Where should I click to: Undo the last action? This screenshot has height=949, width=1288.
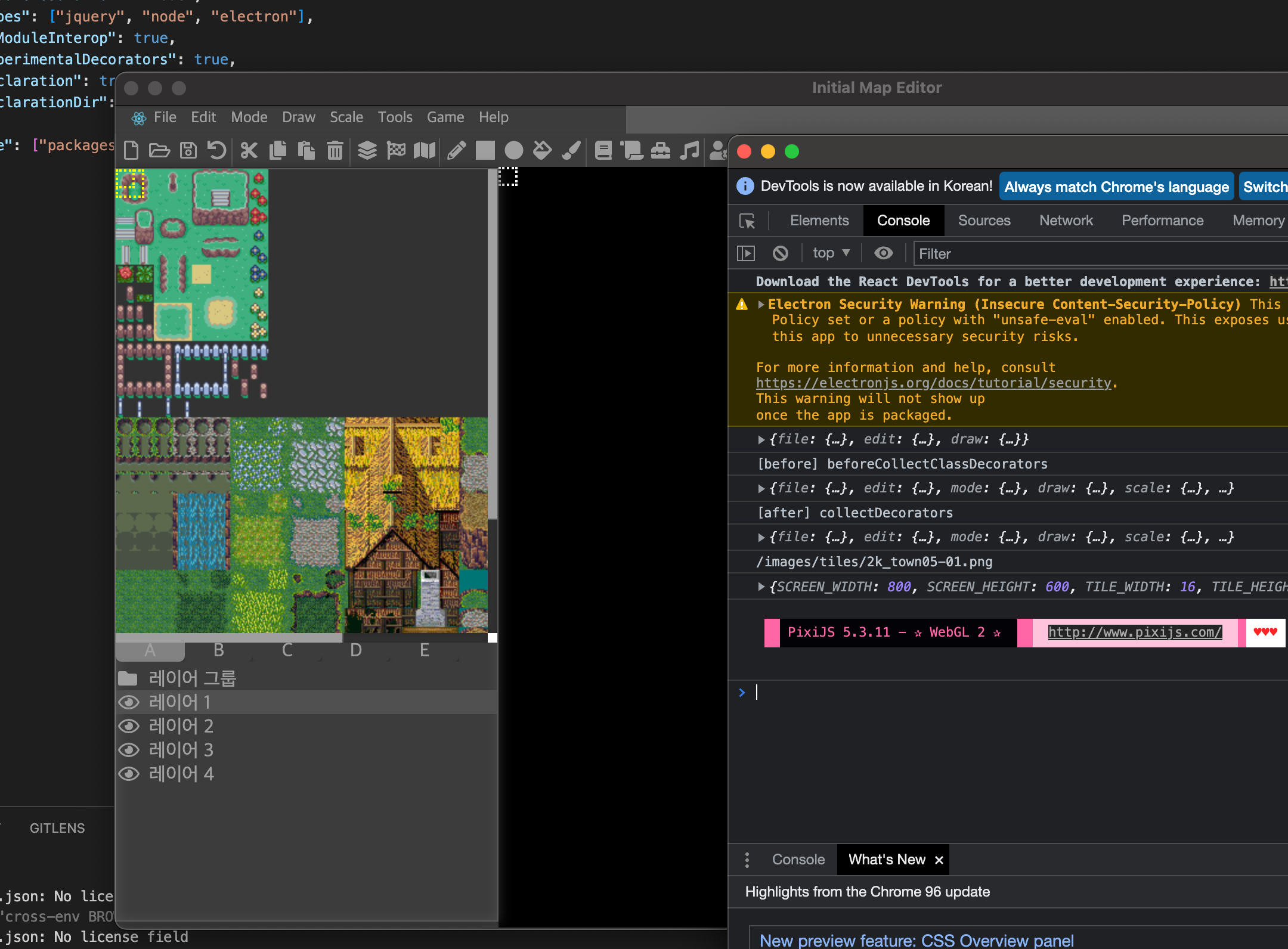click(216, 150)
